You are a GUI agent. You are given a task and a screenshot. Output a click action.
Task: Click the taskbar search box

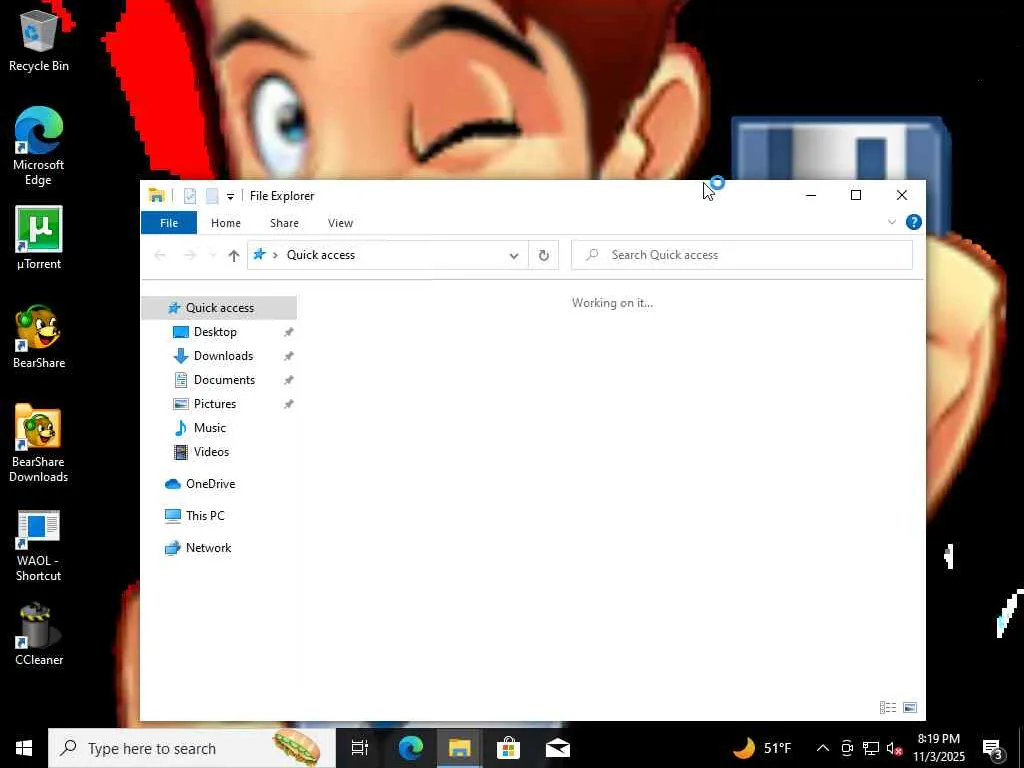click(x=191, y=748)
